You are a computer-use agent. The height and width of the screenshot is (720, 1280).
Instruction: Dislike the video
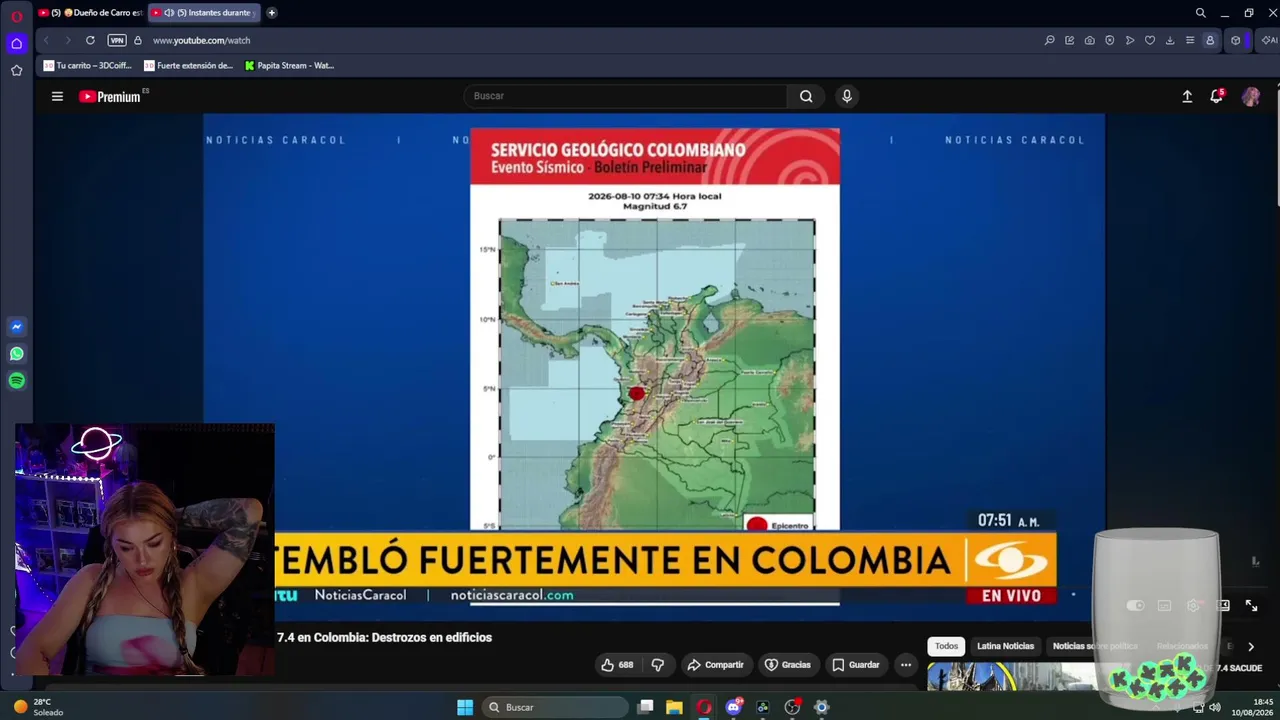(658, 665)
